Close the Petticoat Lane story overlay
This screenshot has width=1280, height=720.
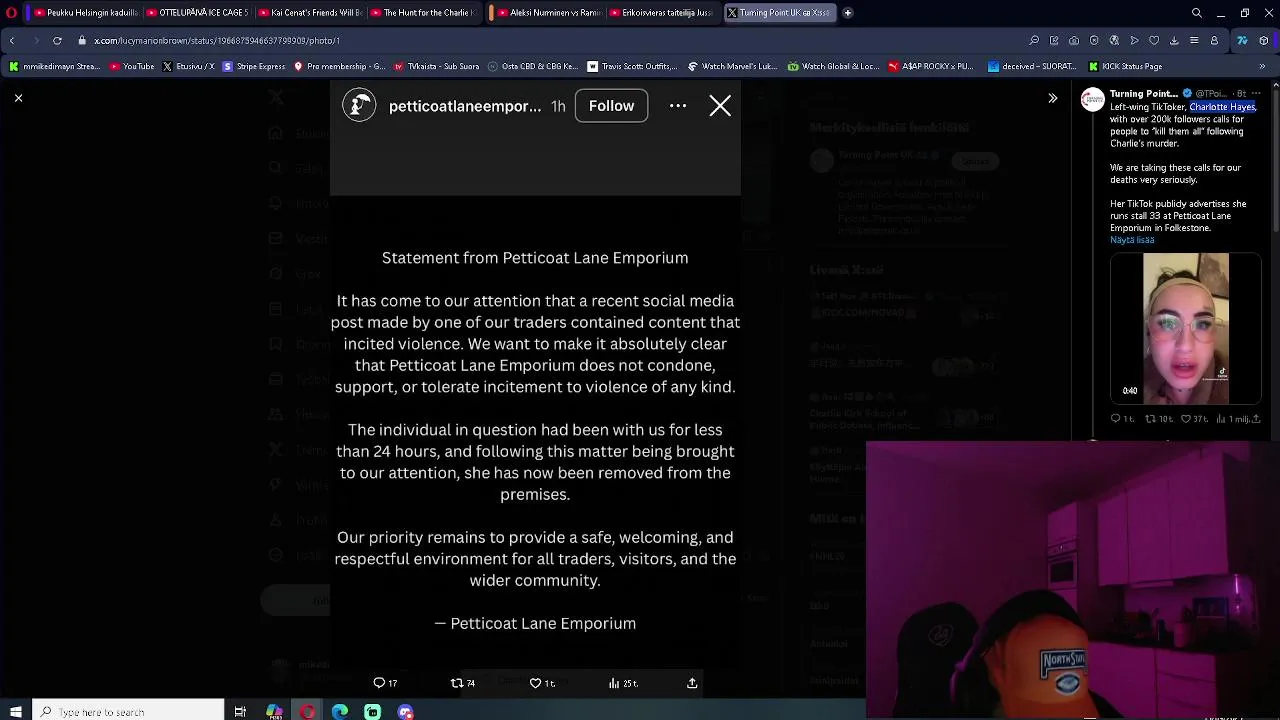click(x=720, y=106)
